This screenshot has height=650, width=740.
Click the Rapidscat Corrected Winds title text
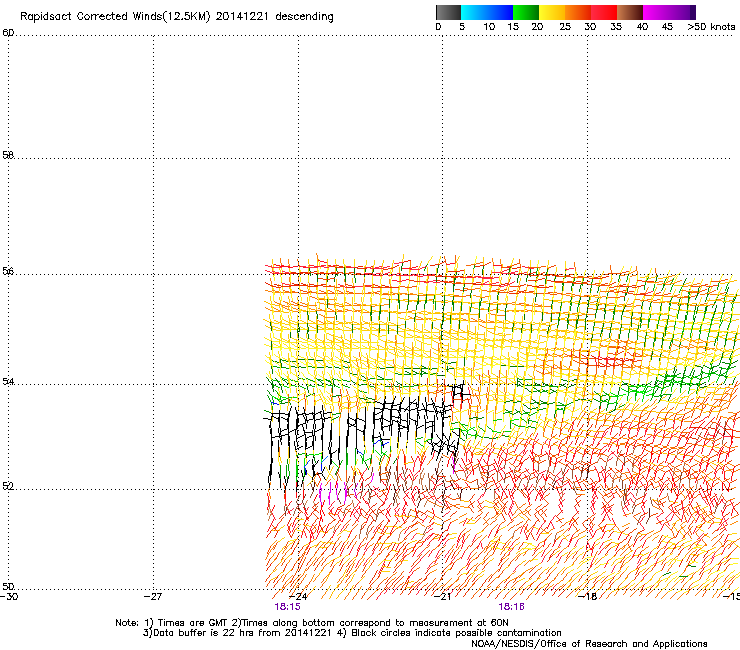[x=177, y=17]
